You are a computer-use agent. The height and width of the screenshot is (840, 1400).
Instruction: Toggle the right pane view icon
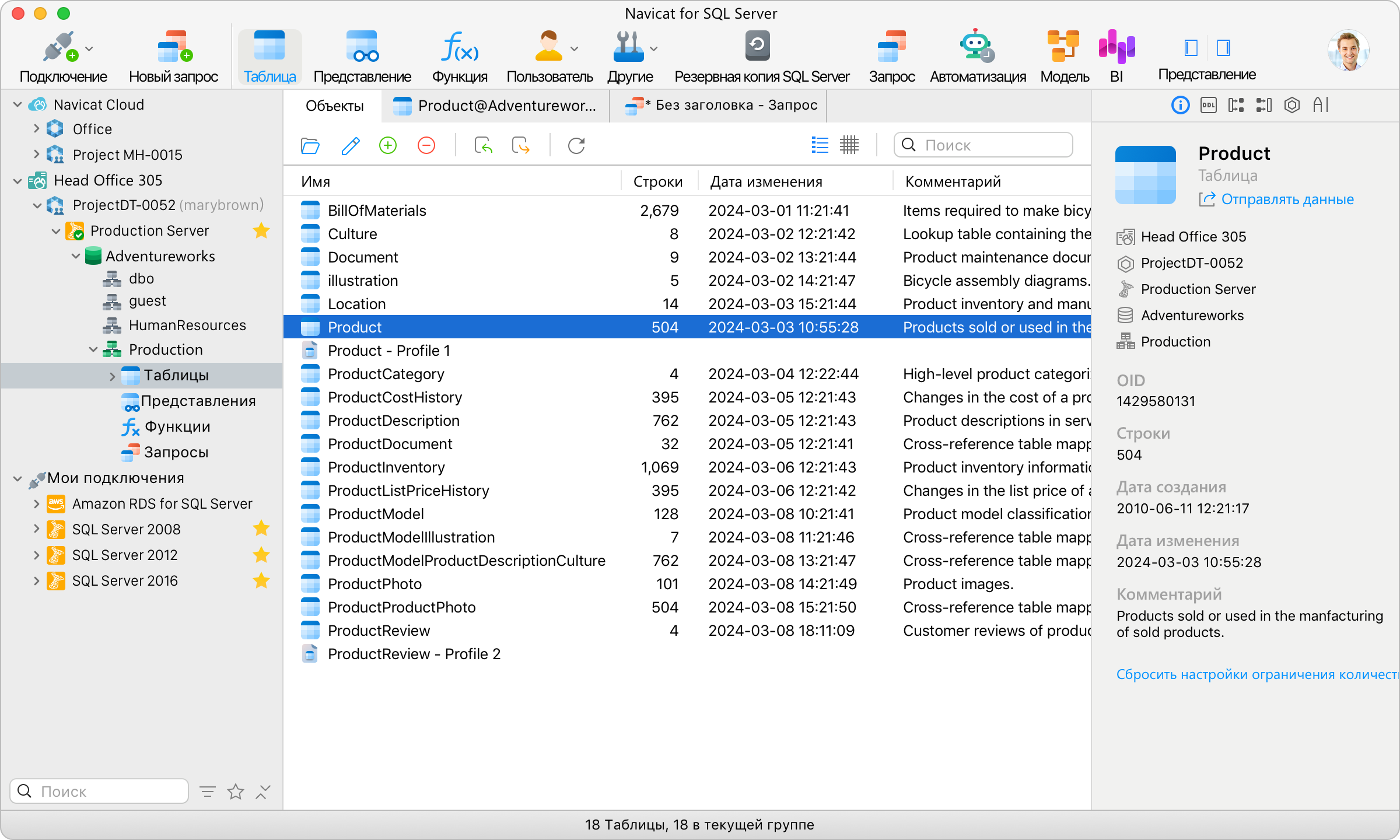click(1223, 47)
